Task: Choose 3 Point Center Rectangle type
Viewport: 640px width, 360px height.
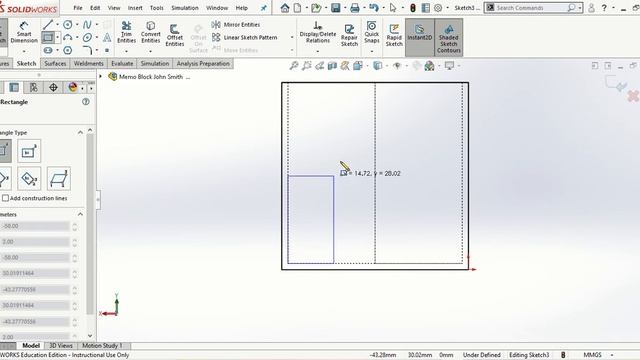Action: (x=29, y=178)
